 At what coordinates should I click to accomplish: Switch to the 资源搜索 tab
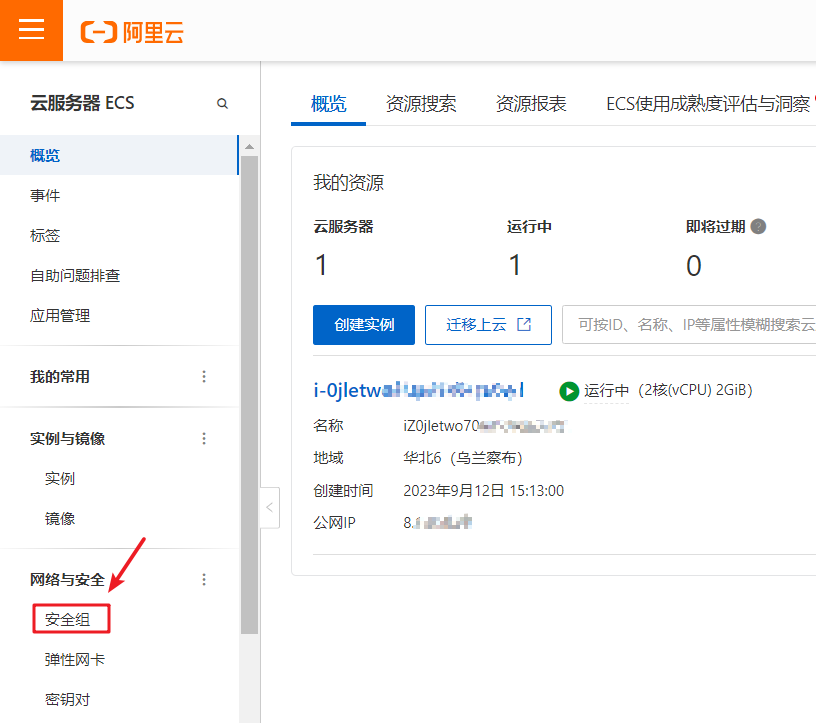point(420,104)
